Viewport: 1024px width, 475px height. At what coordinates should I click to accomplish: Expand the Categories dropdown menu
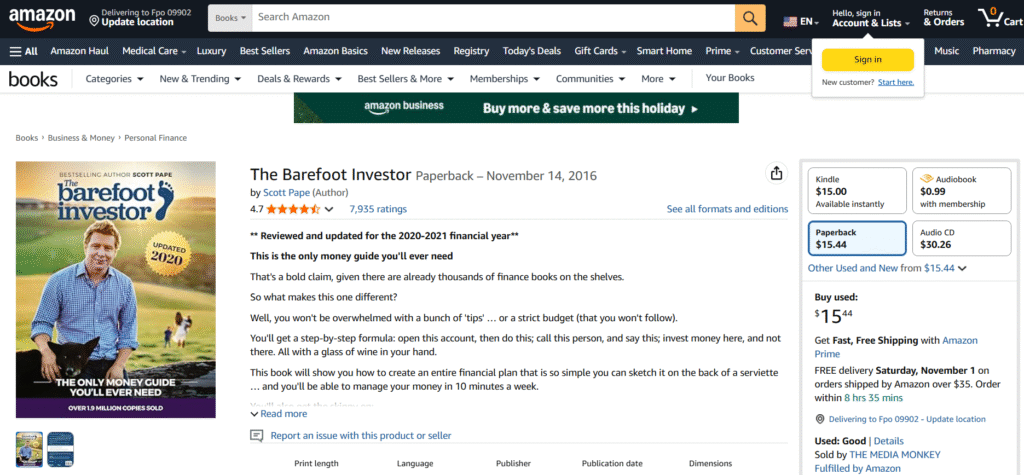coord(114,79)
